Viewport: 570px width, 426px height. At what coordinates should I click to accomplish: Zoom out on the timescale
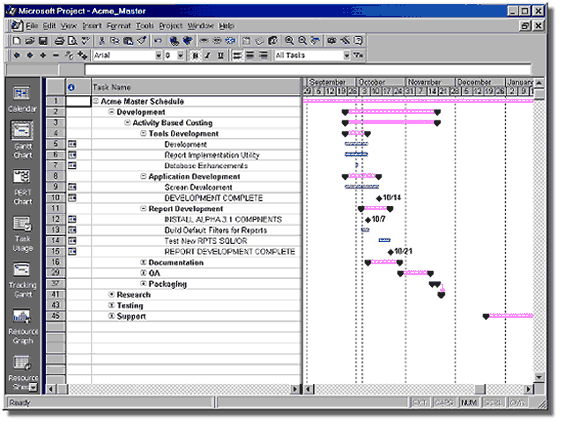(302, 41)
